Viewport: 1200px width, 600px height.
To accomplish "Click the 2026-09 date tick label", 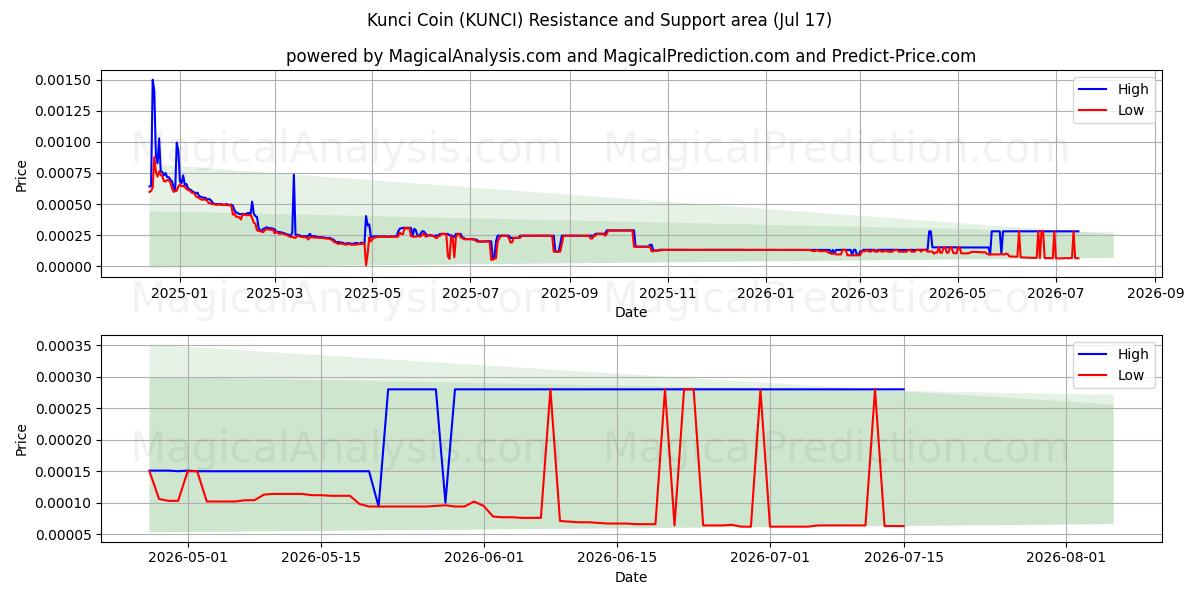I will click(1155, 293).
